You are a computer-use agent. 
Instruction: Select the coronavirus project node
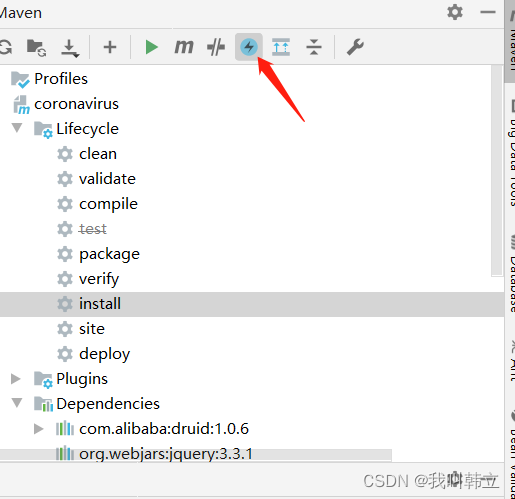coord(76,104)
